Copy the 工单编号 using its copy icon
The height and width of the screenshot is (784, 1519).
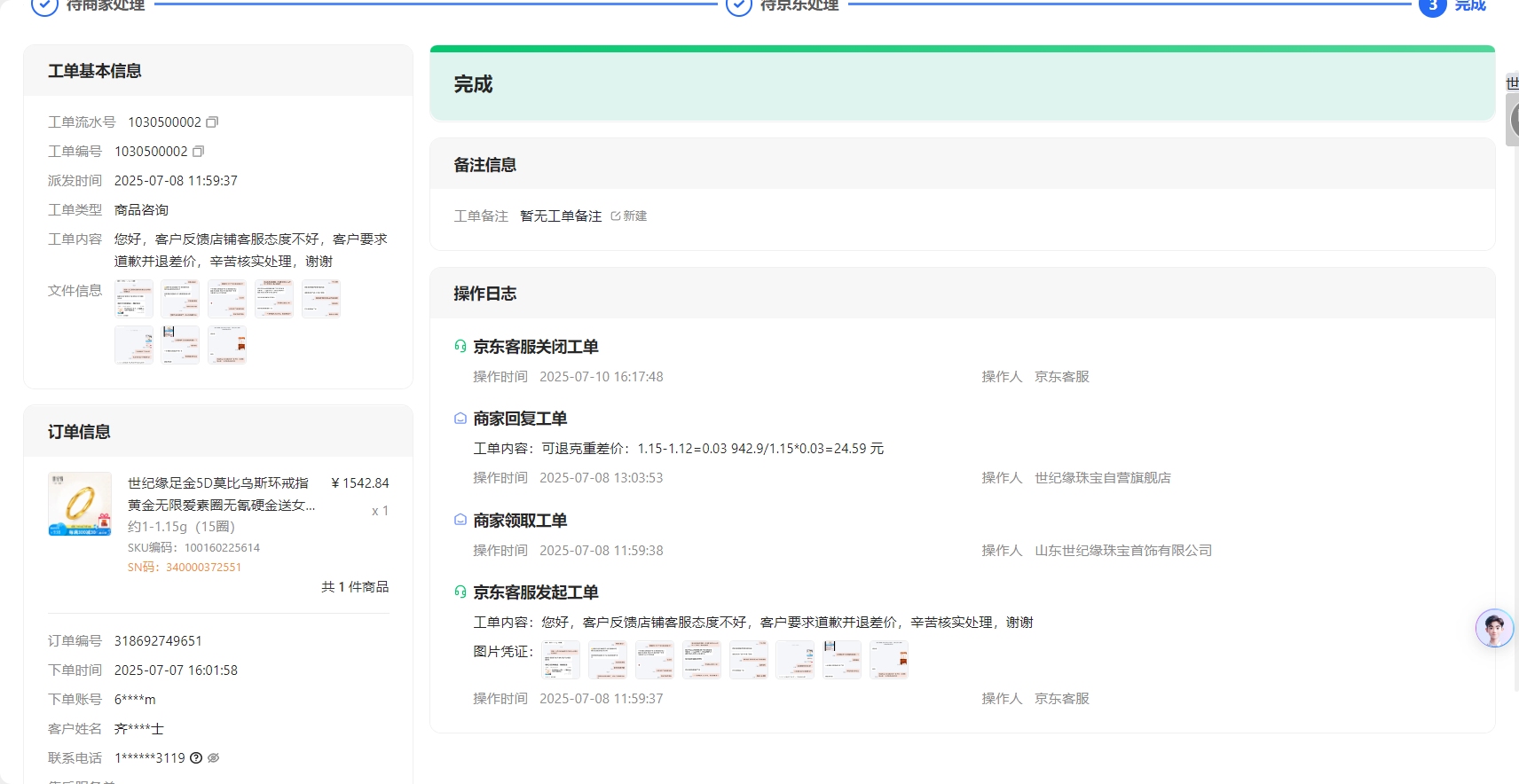pos(199,152)
